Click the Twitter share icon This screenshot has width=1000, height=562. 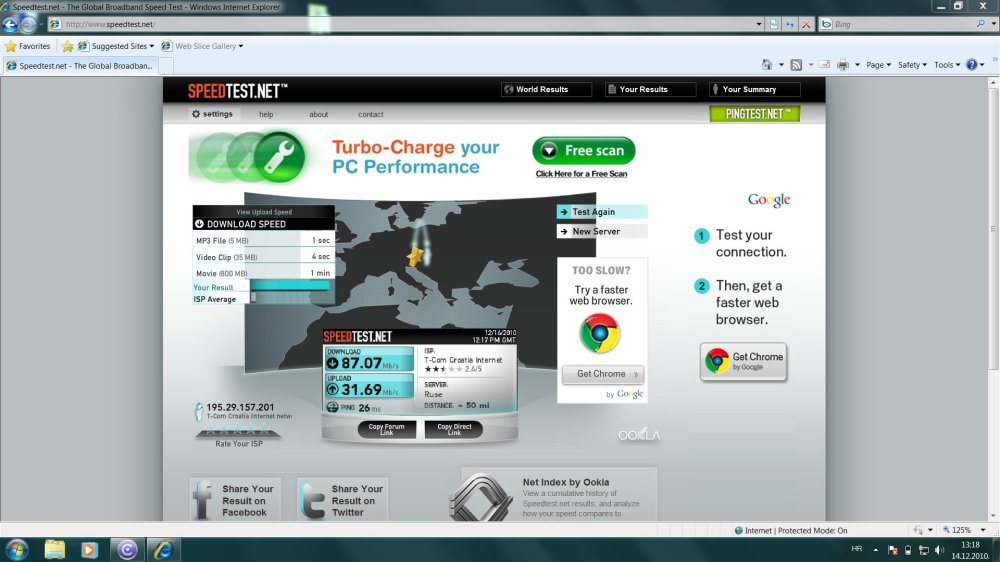(312, 499)
